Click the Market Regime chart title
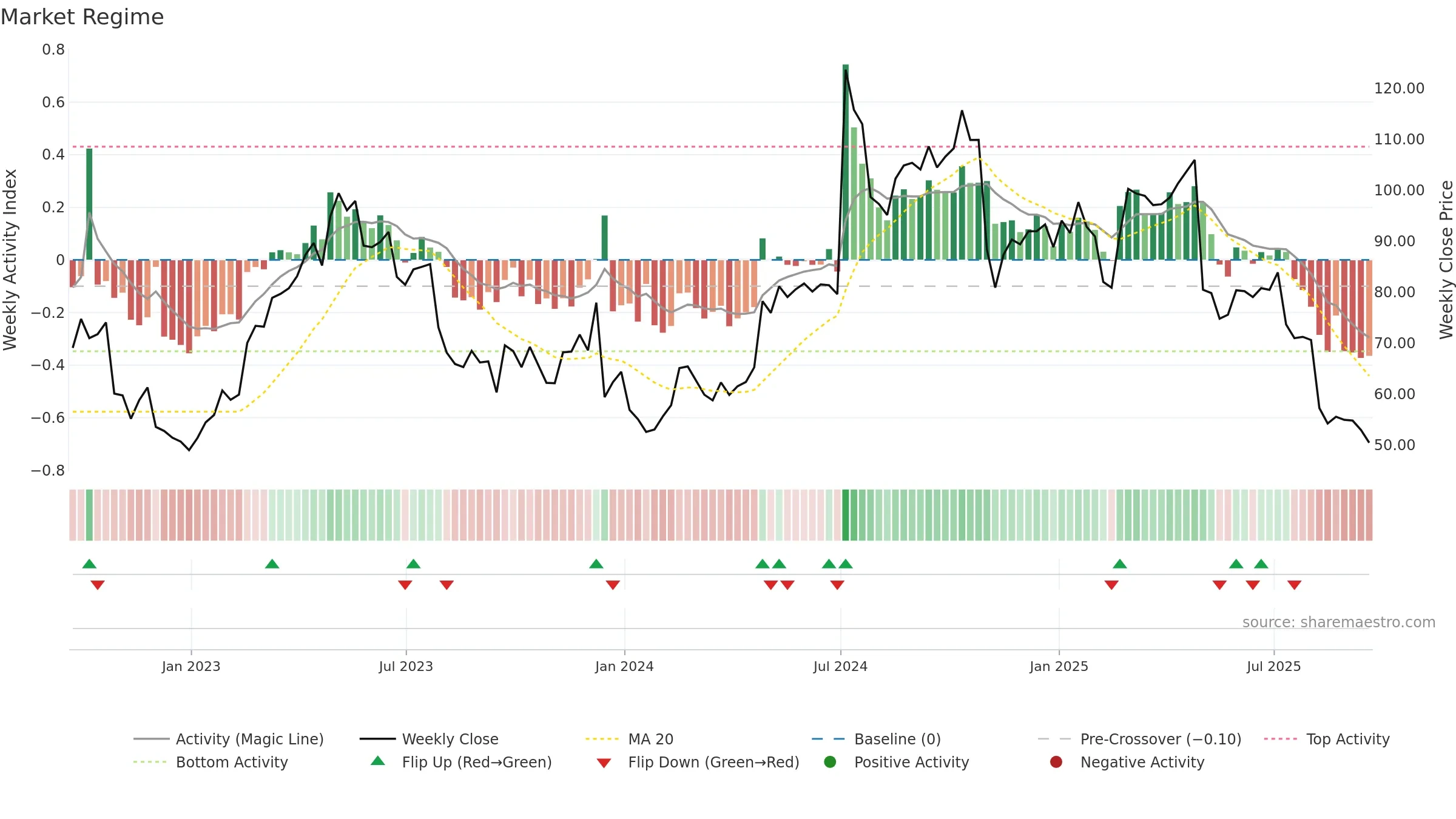 point(83,17)
